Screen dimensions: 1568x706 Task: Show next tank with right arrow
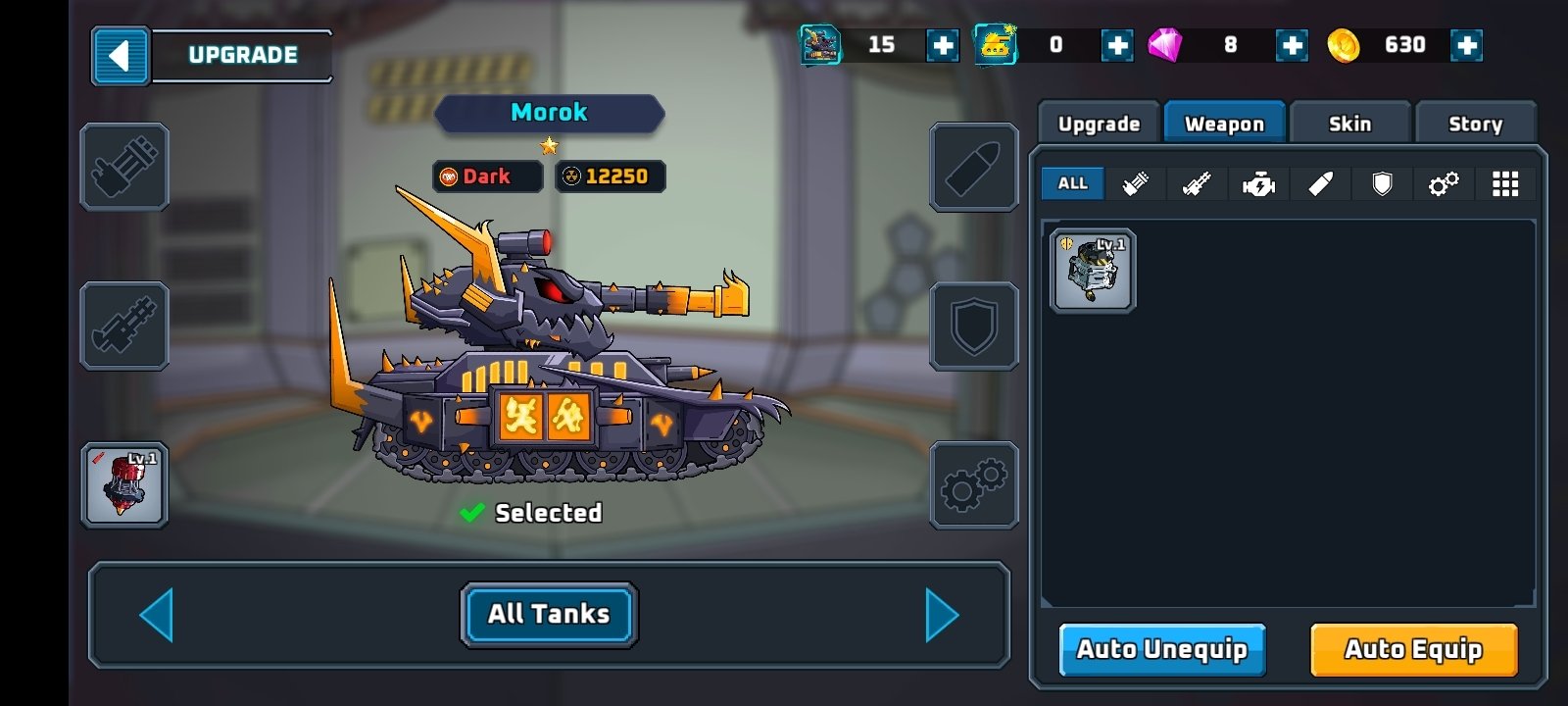coord(942,615)
